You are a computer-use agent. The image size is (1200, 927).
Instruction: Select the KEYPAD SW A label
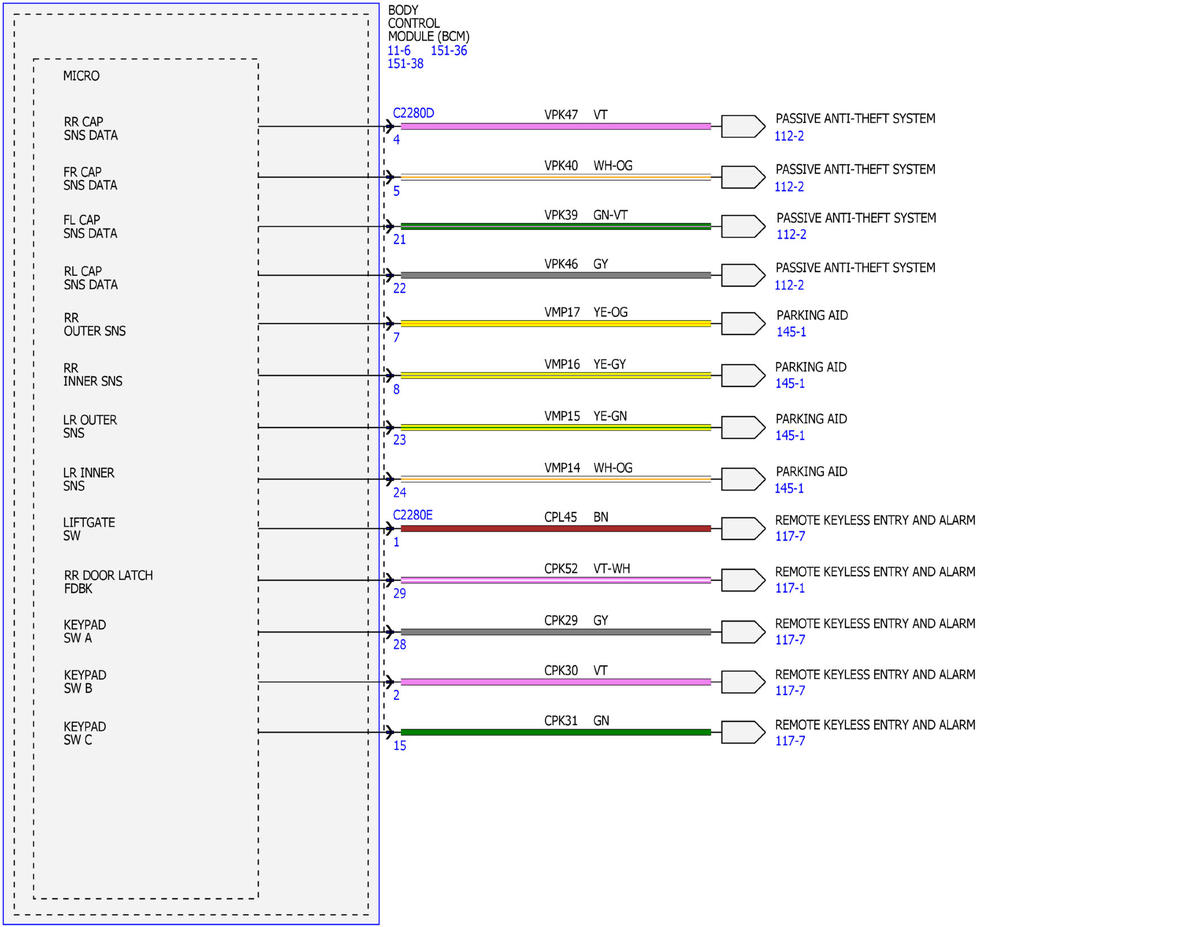click(x=85, y=632)
